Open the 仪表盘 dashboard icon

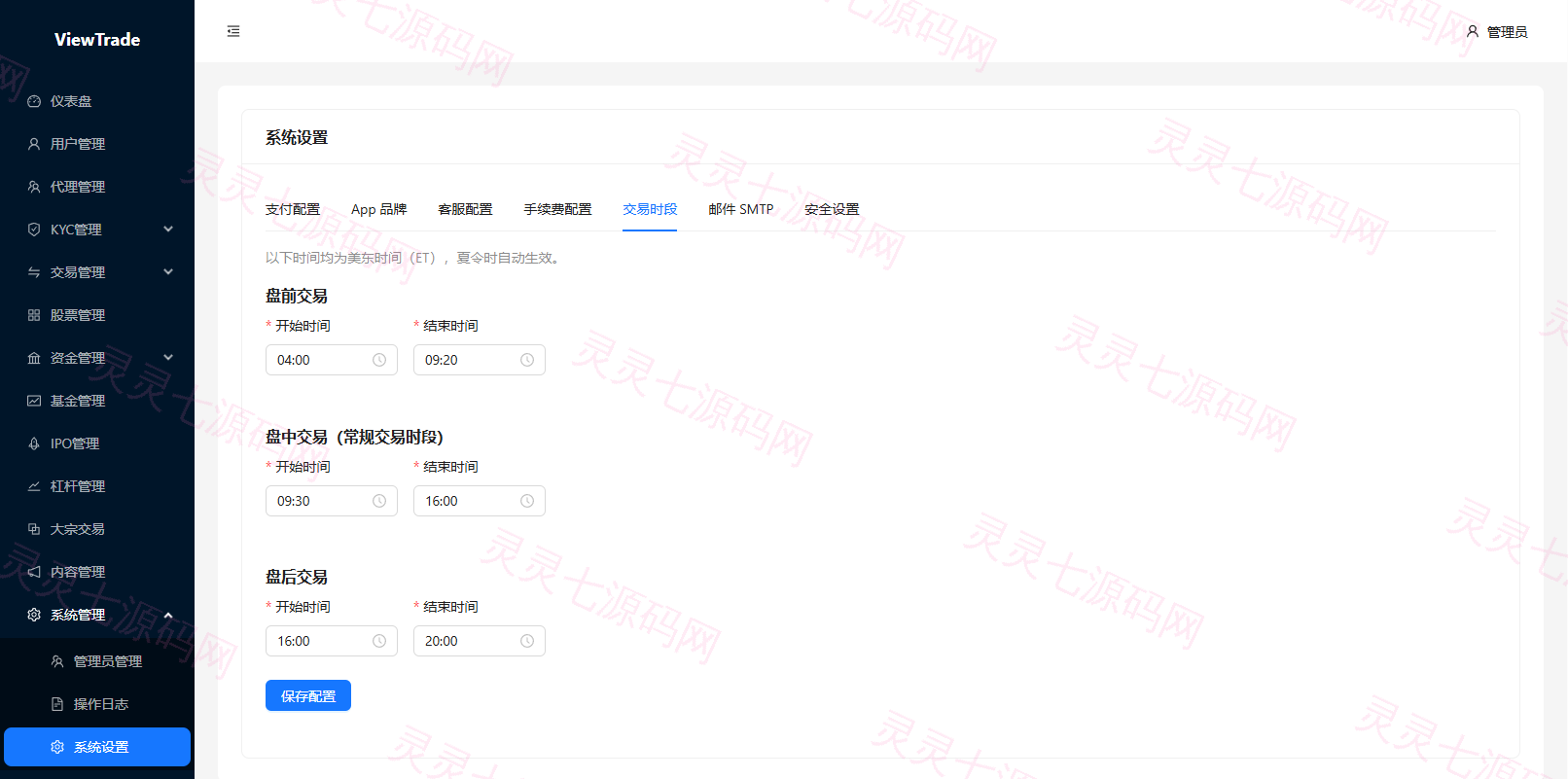click(34, 101)
